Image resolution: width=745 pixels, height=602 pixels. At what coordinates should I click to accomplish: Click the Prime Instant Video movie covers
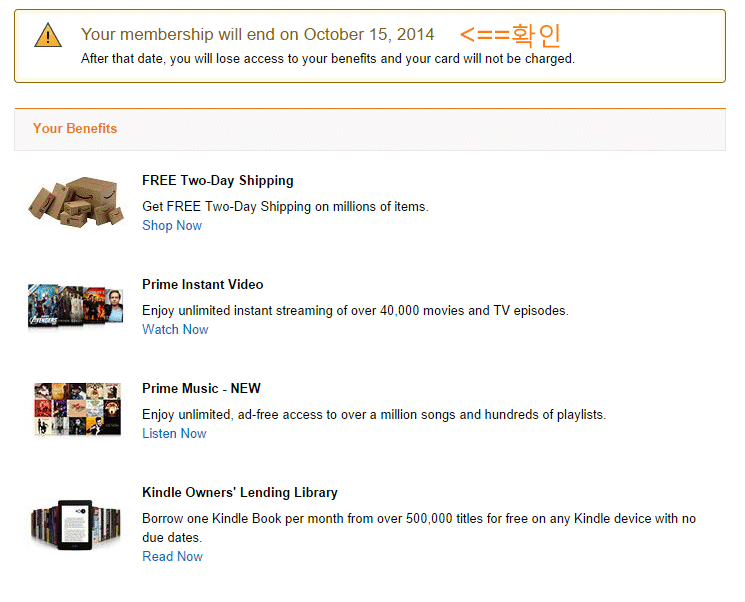pos(76,307)
